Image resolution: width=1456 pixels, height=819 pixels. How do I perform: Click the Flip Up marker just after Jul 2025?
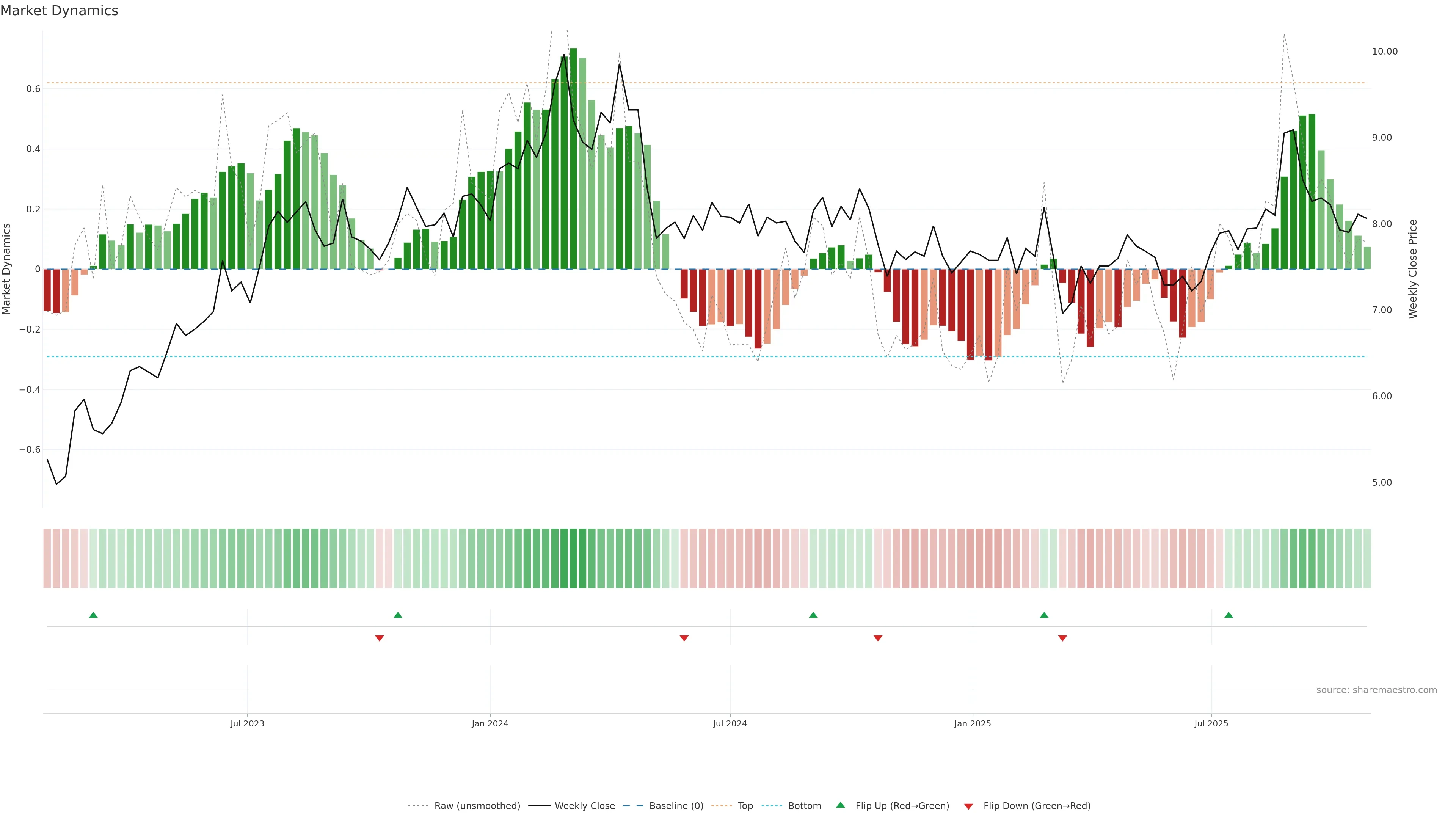pos(1228,615)
